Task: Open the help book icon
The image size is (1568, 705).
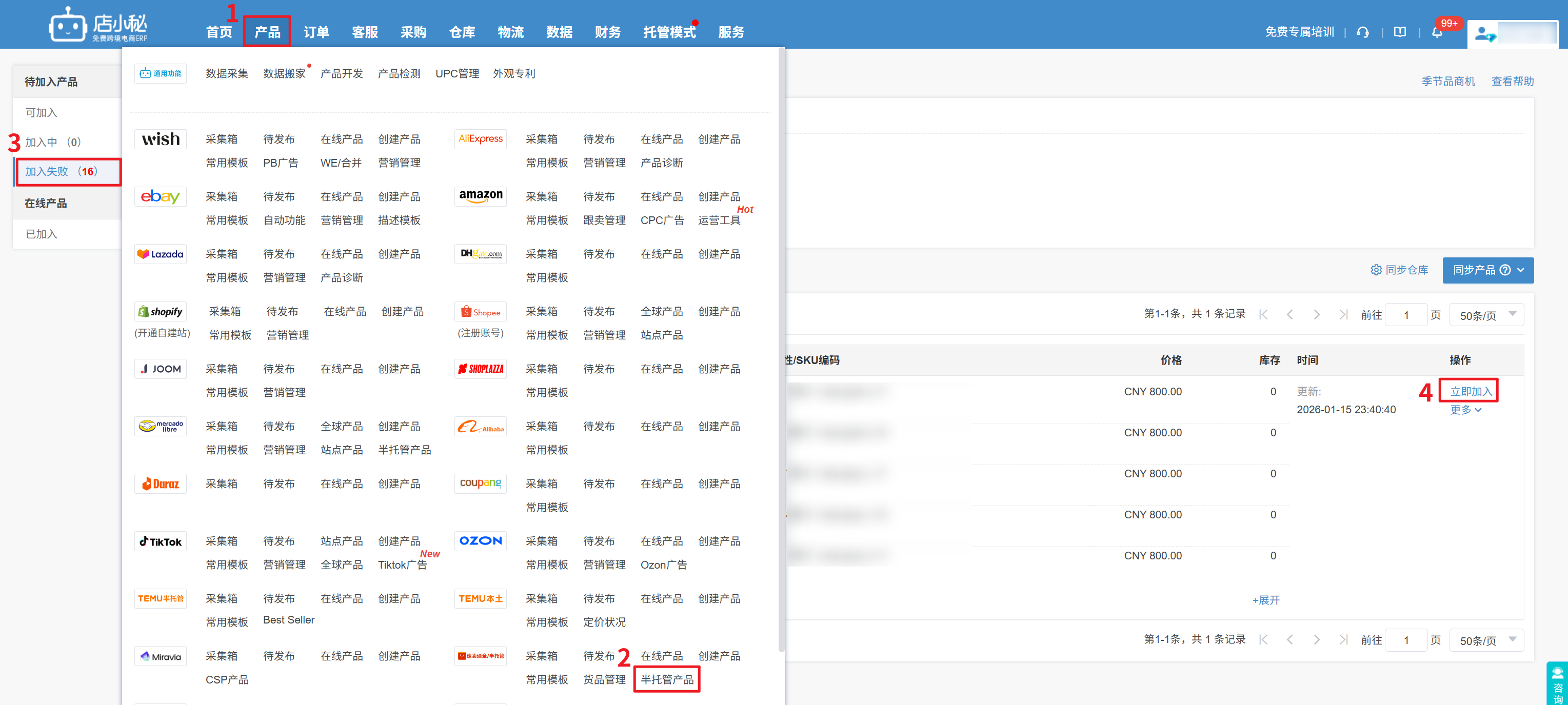Action: coord(1399,32)
